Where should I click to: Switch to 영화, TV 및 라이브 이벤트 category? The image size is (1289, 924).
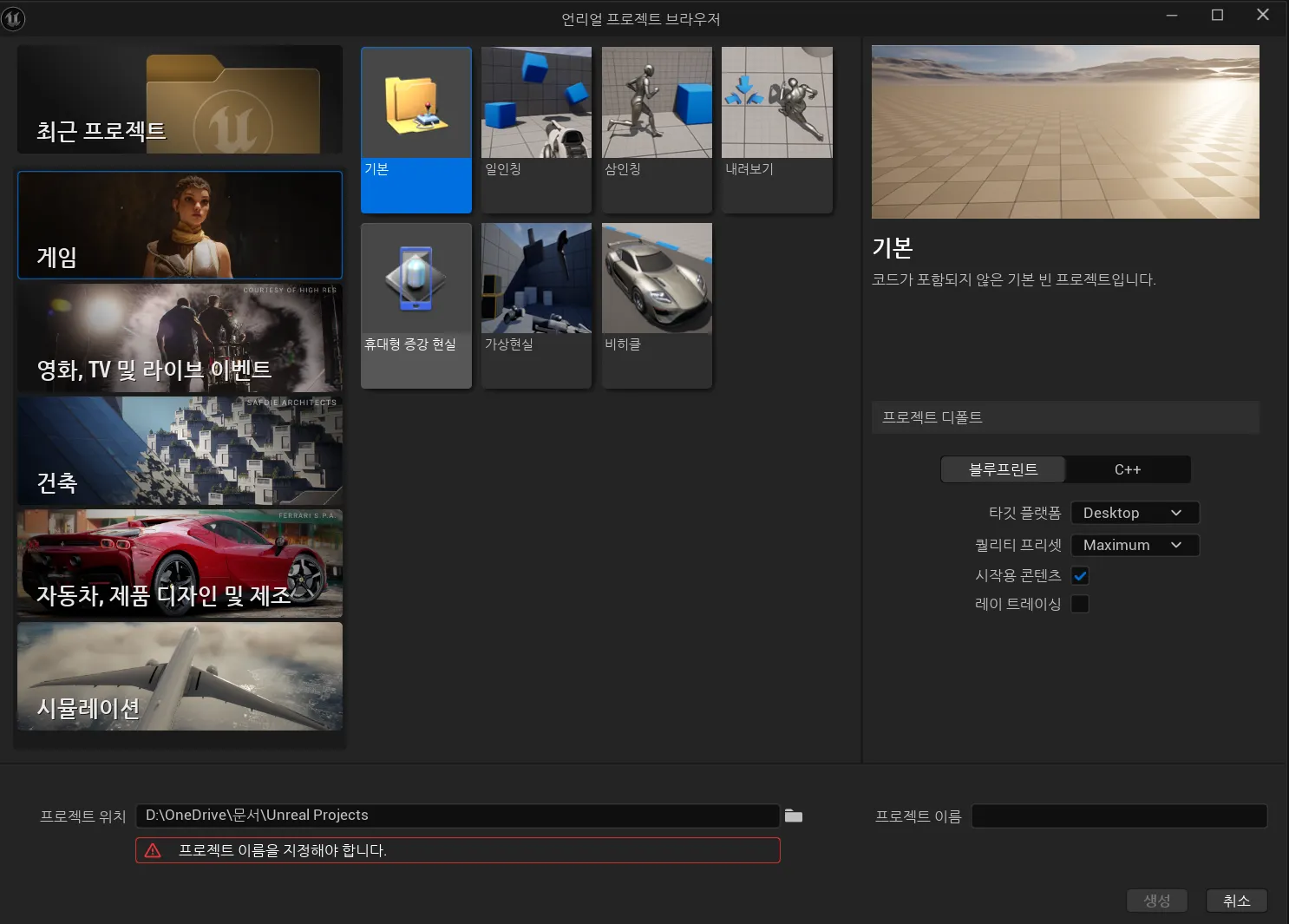[180, 338]
